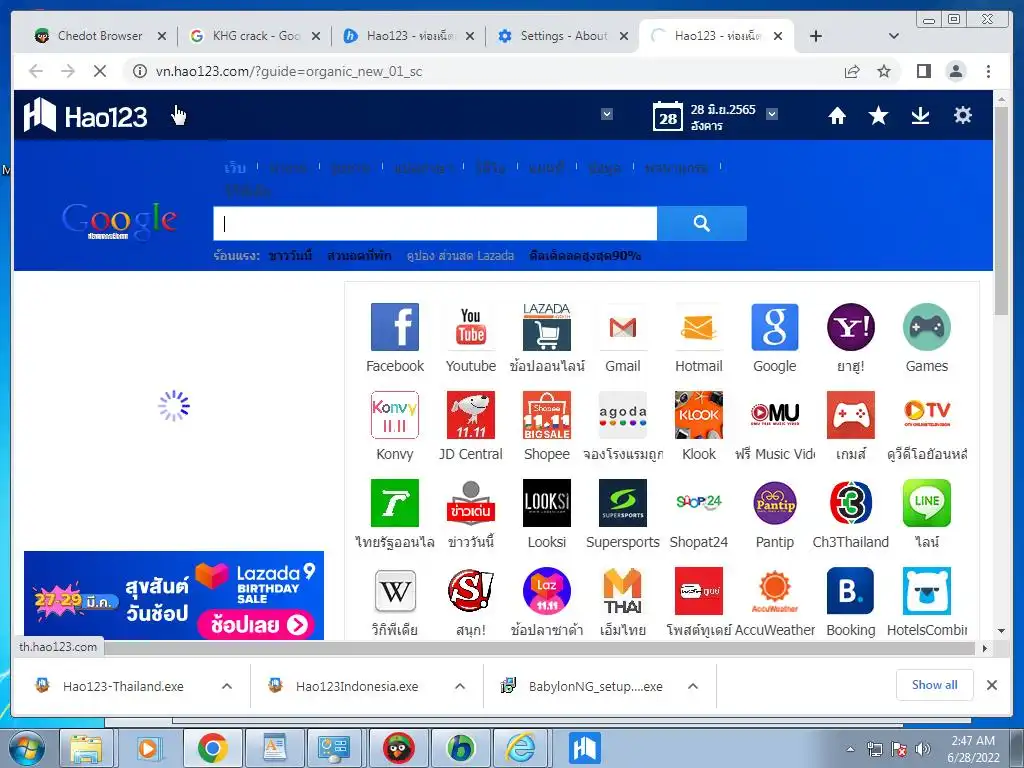The width and height of the screenshot is (1024, 768).
Task: Click the blue search magnifier button
Action: point(701,223)
